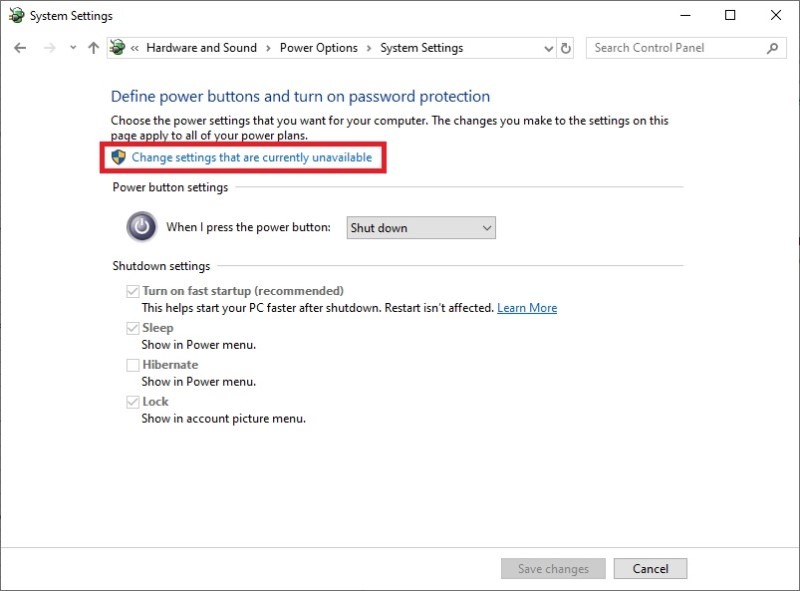Click the Control Panel icon in the address bar
This screenshot has height=591, width=800.
pyautogui.click(x=118, y=47)
